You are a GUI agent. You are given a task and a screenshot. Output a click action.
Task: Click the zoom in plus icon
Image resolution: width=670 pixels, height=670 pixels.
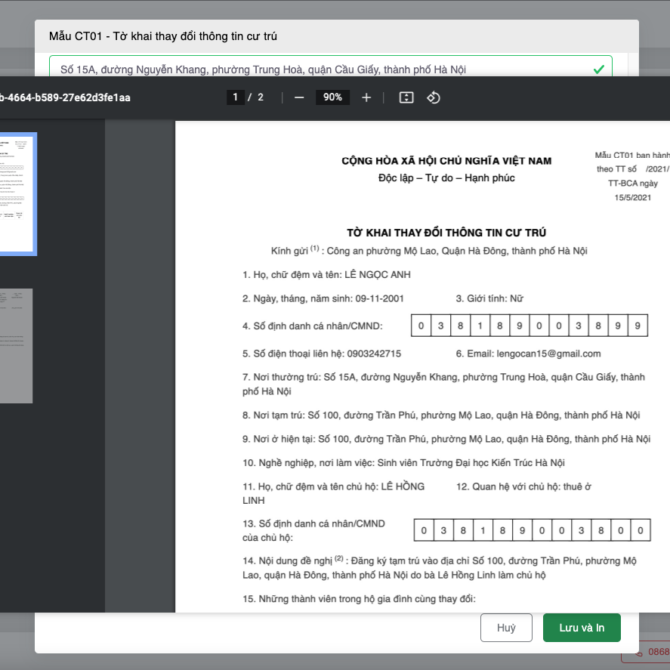(366, 98)
